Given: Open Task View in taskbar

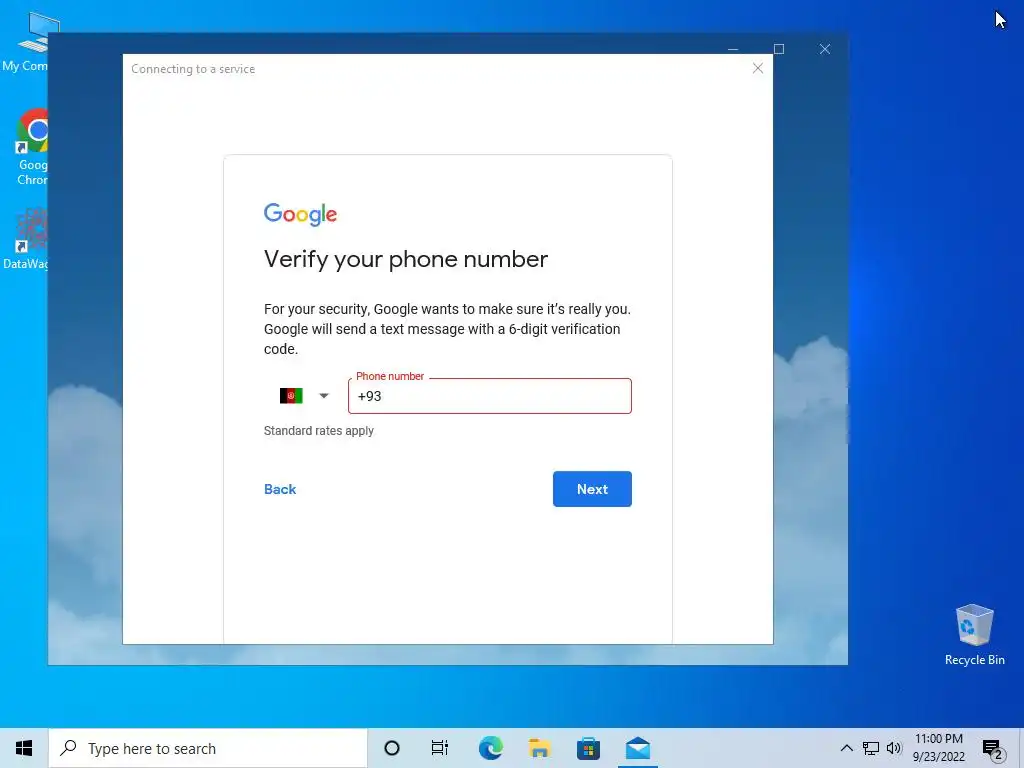Looking at the screenshot, I should (x=440, y=748).
